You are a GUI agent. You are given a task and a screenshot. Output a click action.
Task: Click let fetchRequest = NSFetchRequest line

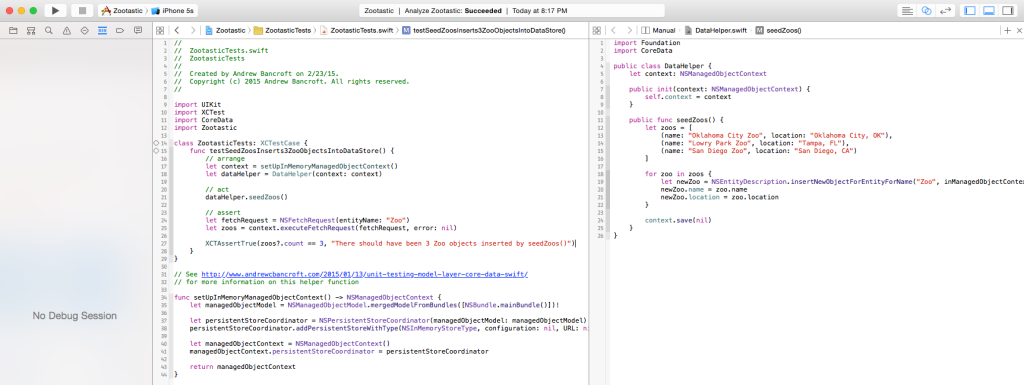(x=307, y=220)
